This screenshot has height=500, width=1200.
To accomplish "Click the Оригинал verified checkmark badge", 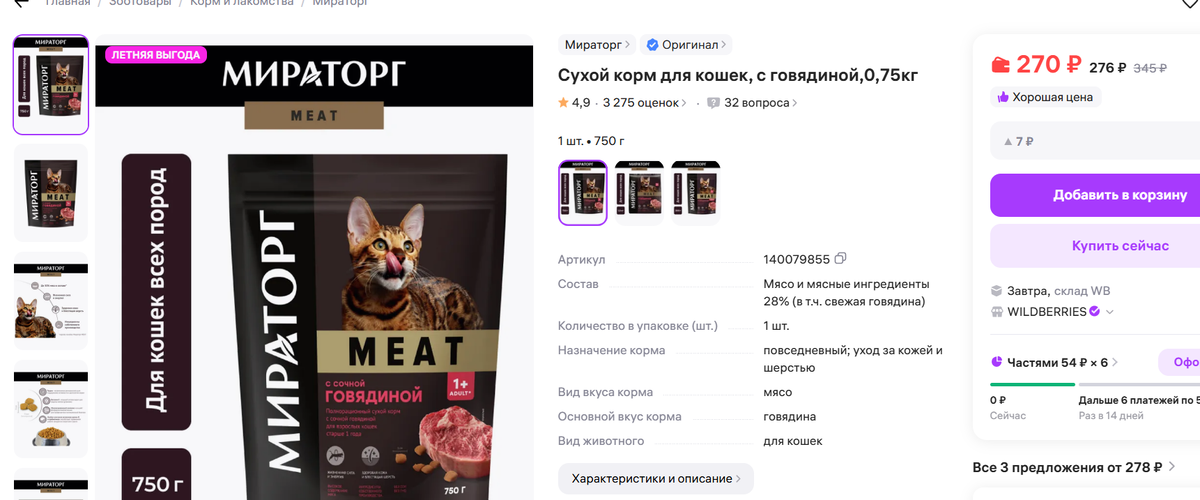I will 652,45.
